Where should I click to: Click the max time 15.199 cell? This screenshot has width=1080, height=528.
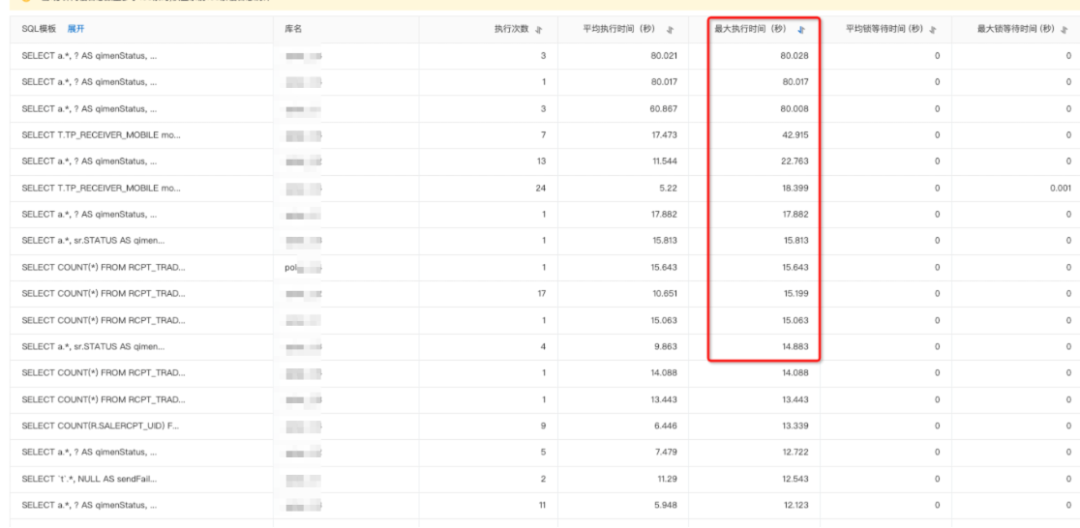tap(795, 293)
